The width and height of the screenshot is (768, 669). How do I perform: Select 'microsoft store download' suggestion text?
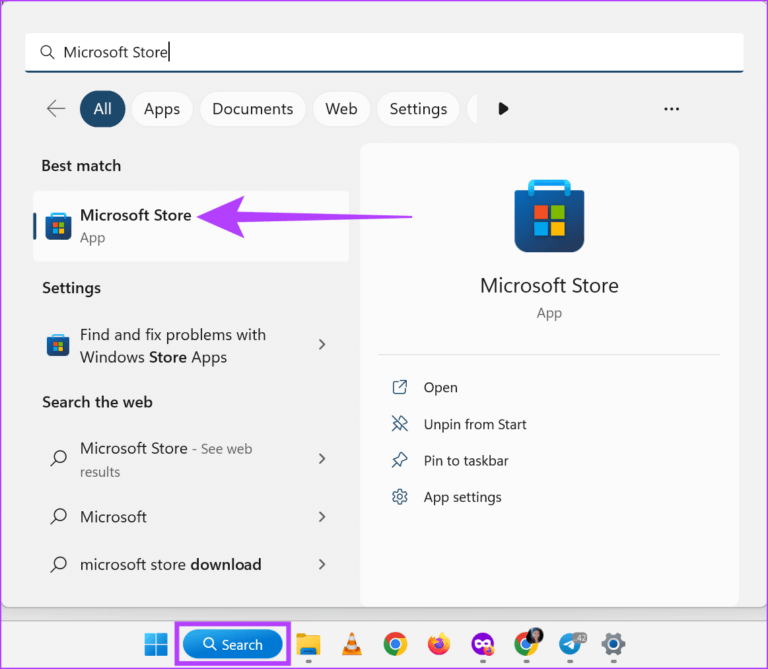pos(170,565)
